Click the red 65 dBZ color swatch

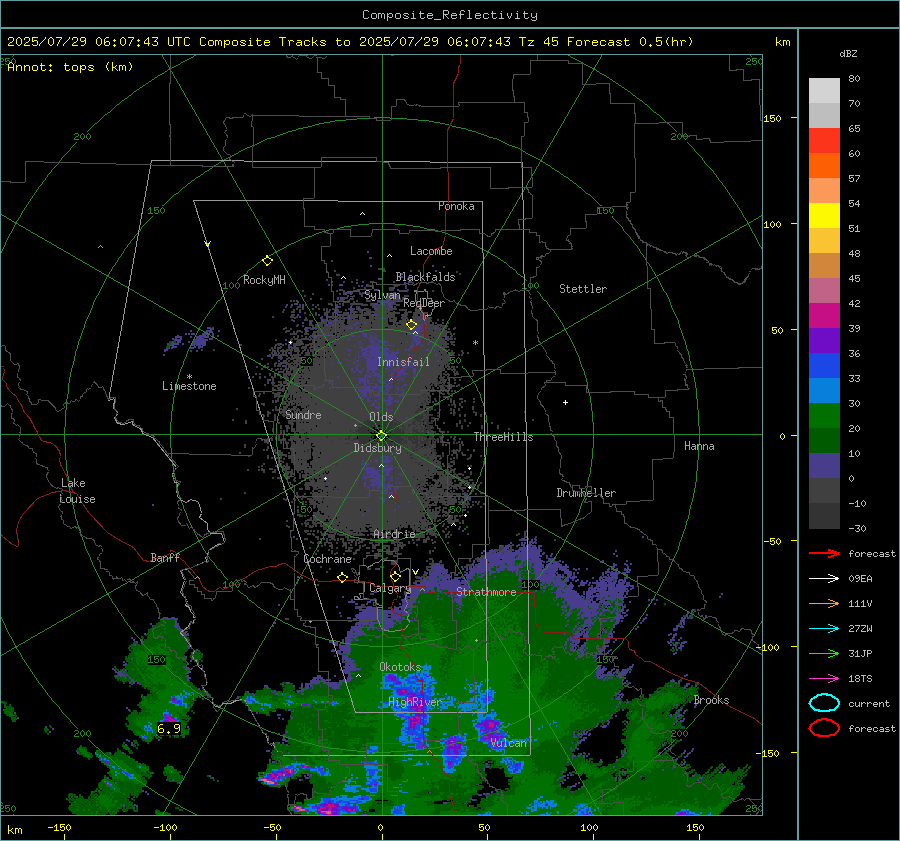[824, 140]
